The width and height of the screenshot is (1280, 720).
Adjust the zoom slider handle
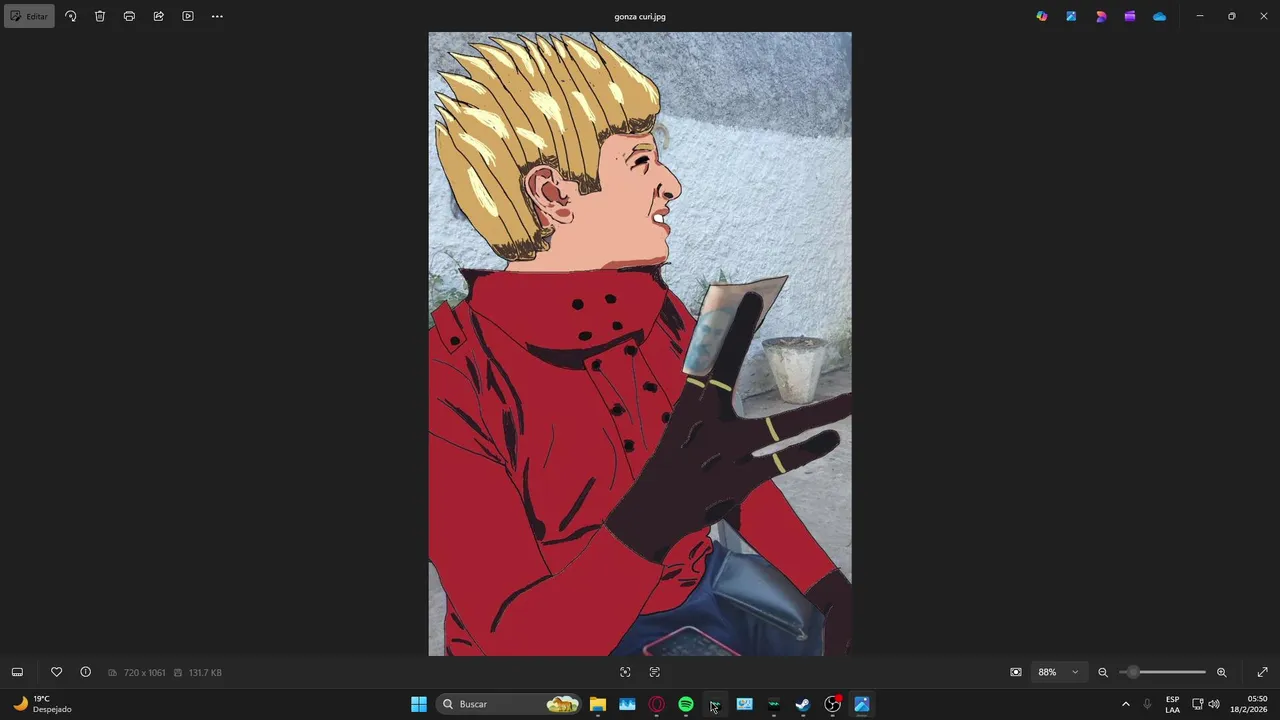(1132, 672)
